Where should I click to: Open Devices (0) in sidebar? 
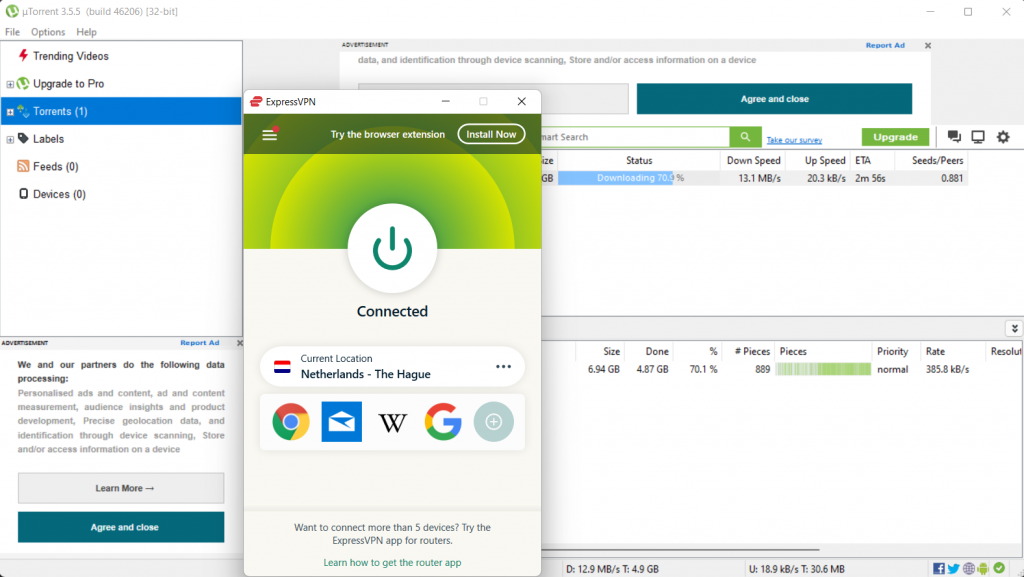[x=59, y=194]
